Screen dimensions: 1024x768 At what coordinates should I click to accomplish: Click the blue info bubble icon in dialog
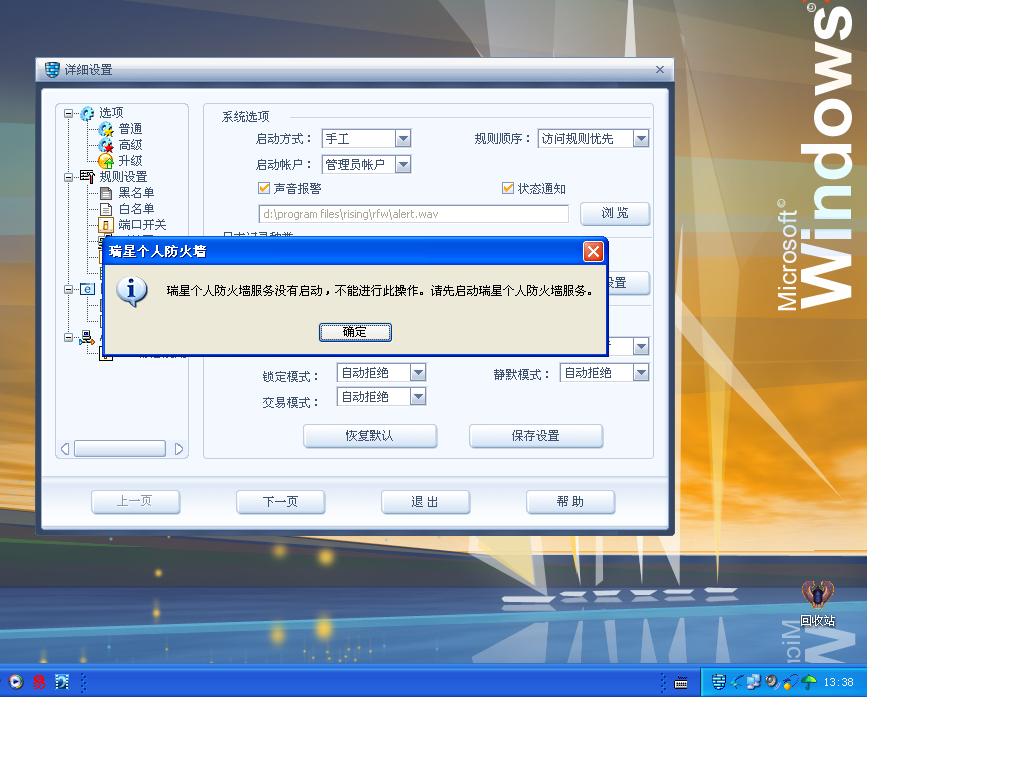[132, 291]
